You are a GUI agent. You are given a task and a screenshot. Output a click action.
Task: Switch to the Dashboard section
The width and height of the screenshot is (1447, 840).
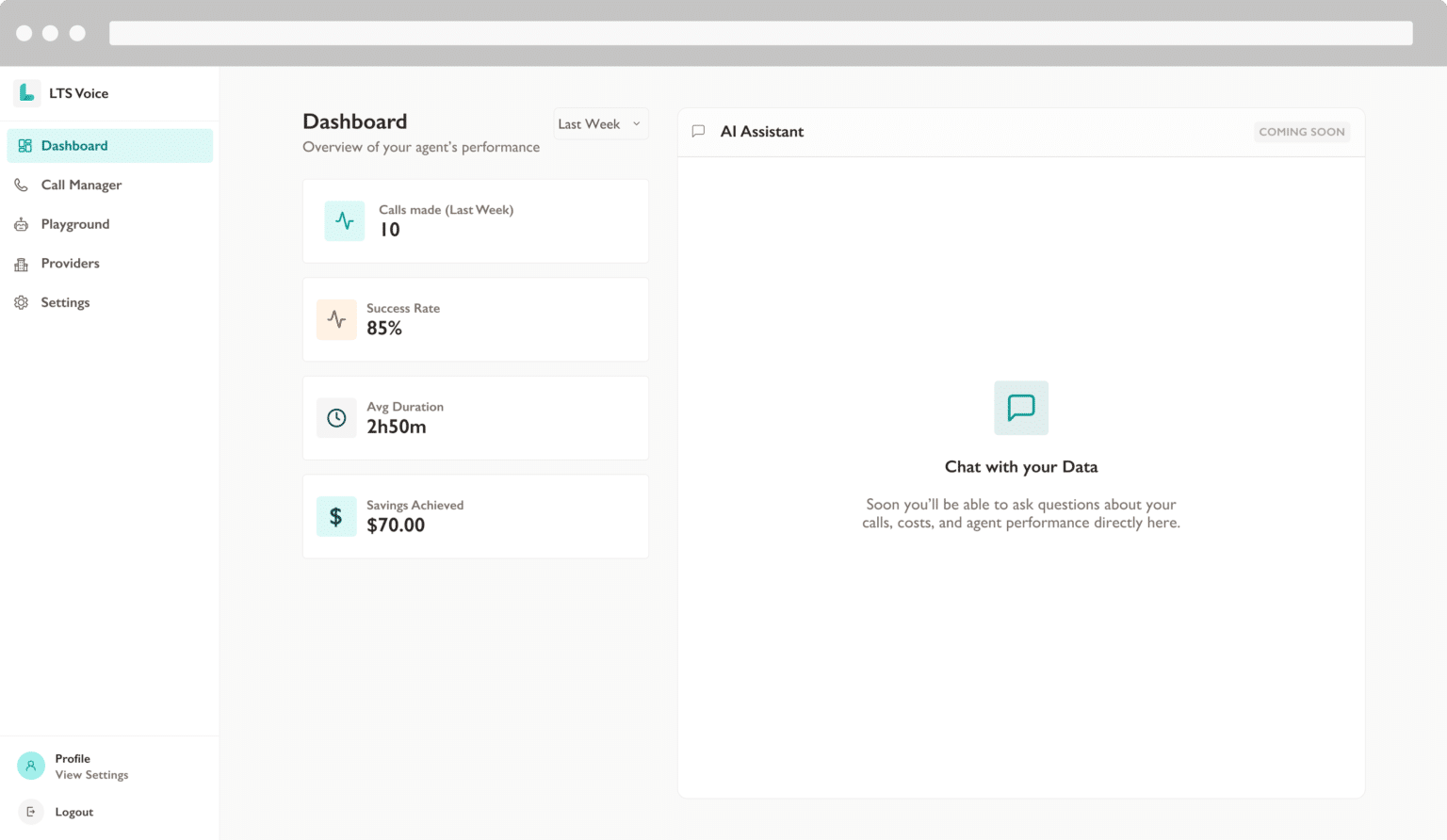click(74, 145)
